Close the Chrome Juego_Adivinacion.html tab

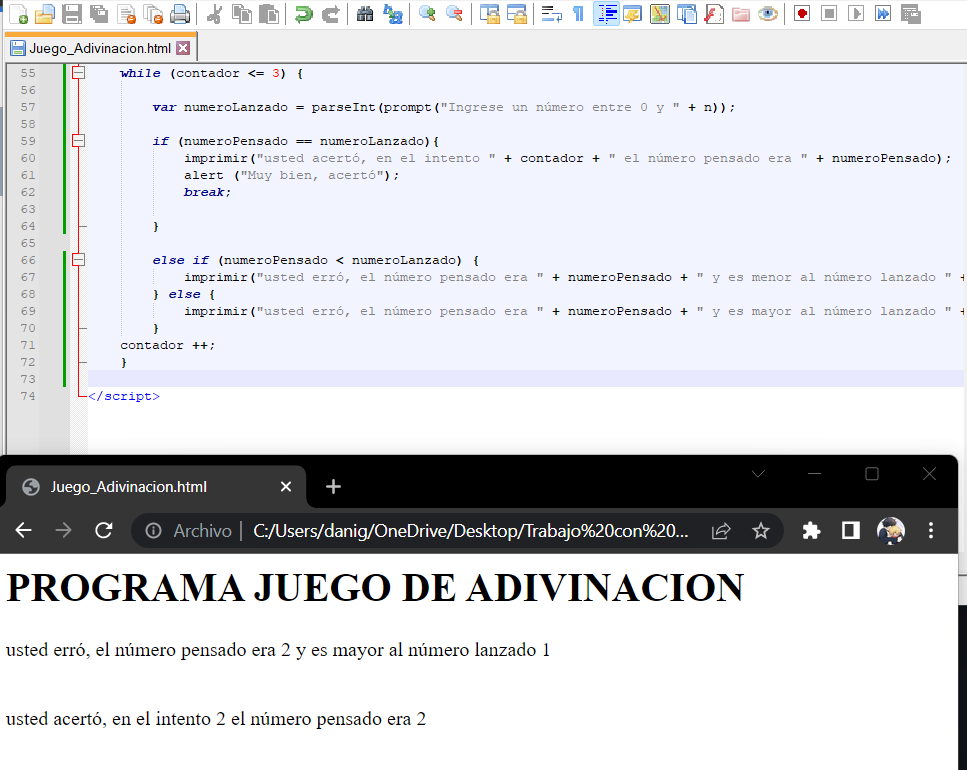286,487
